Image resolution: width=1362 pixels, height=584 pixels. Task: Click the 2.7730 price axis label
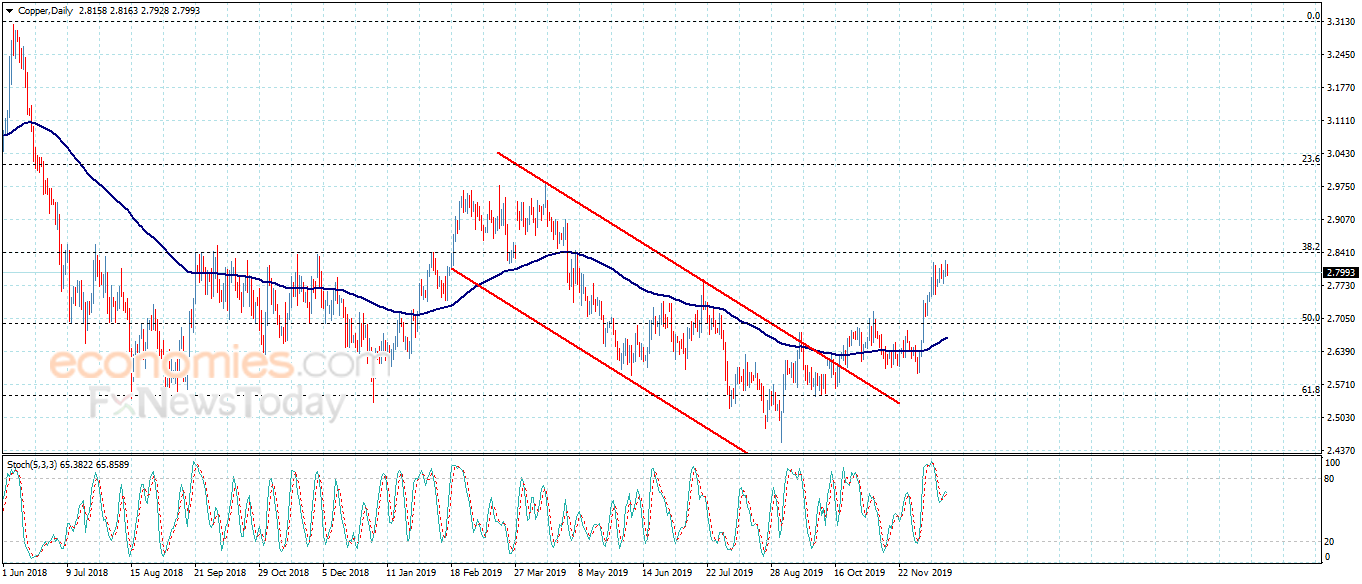click(1340, 286)
